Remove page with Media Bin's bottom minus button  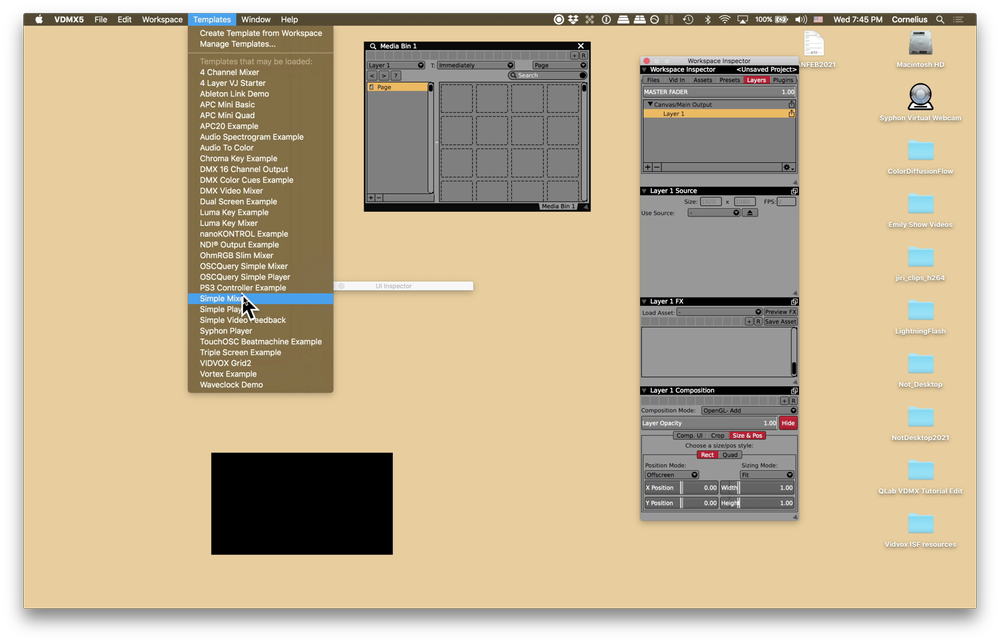coord(379,198)
